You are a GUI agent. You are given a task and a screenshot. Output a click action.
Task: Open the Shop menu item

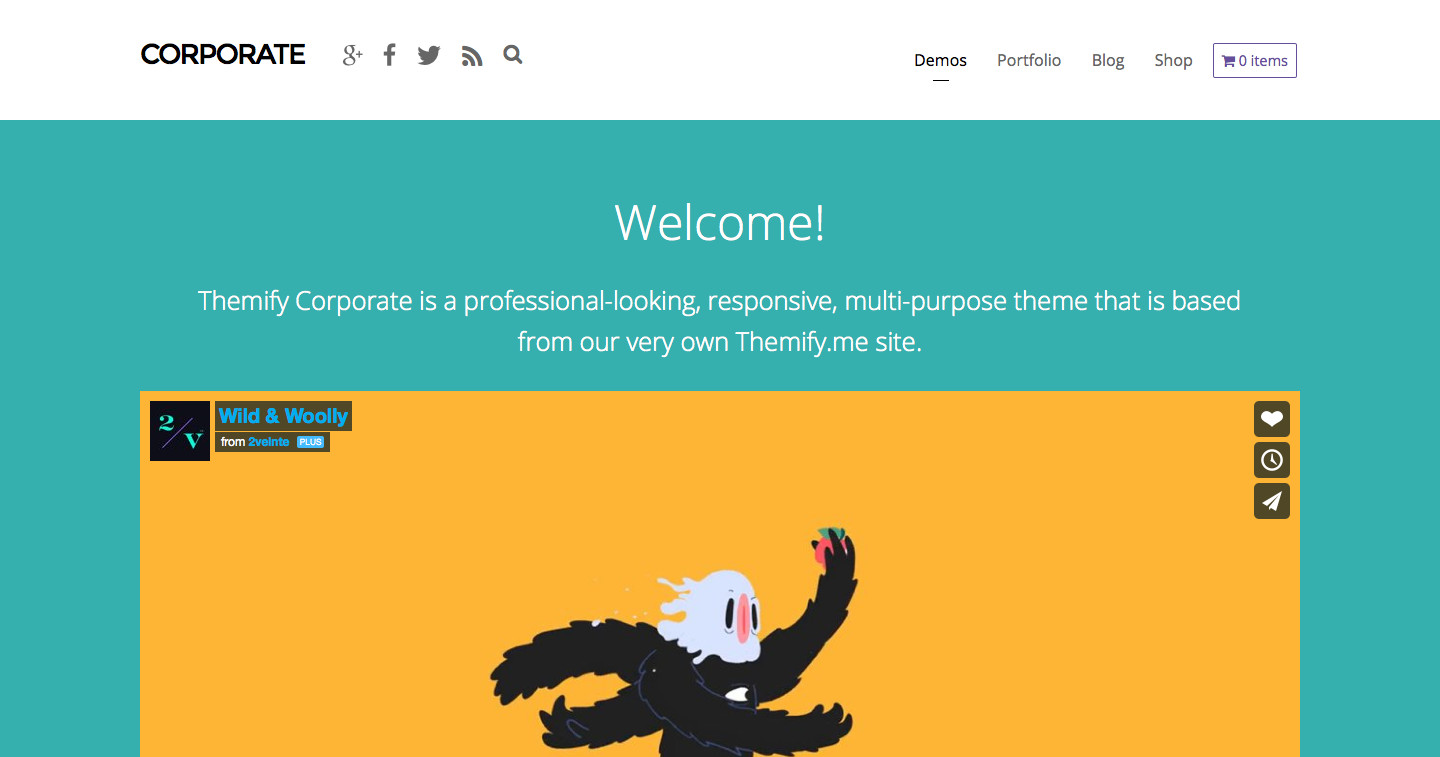1173,60
